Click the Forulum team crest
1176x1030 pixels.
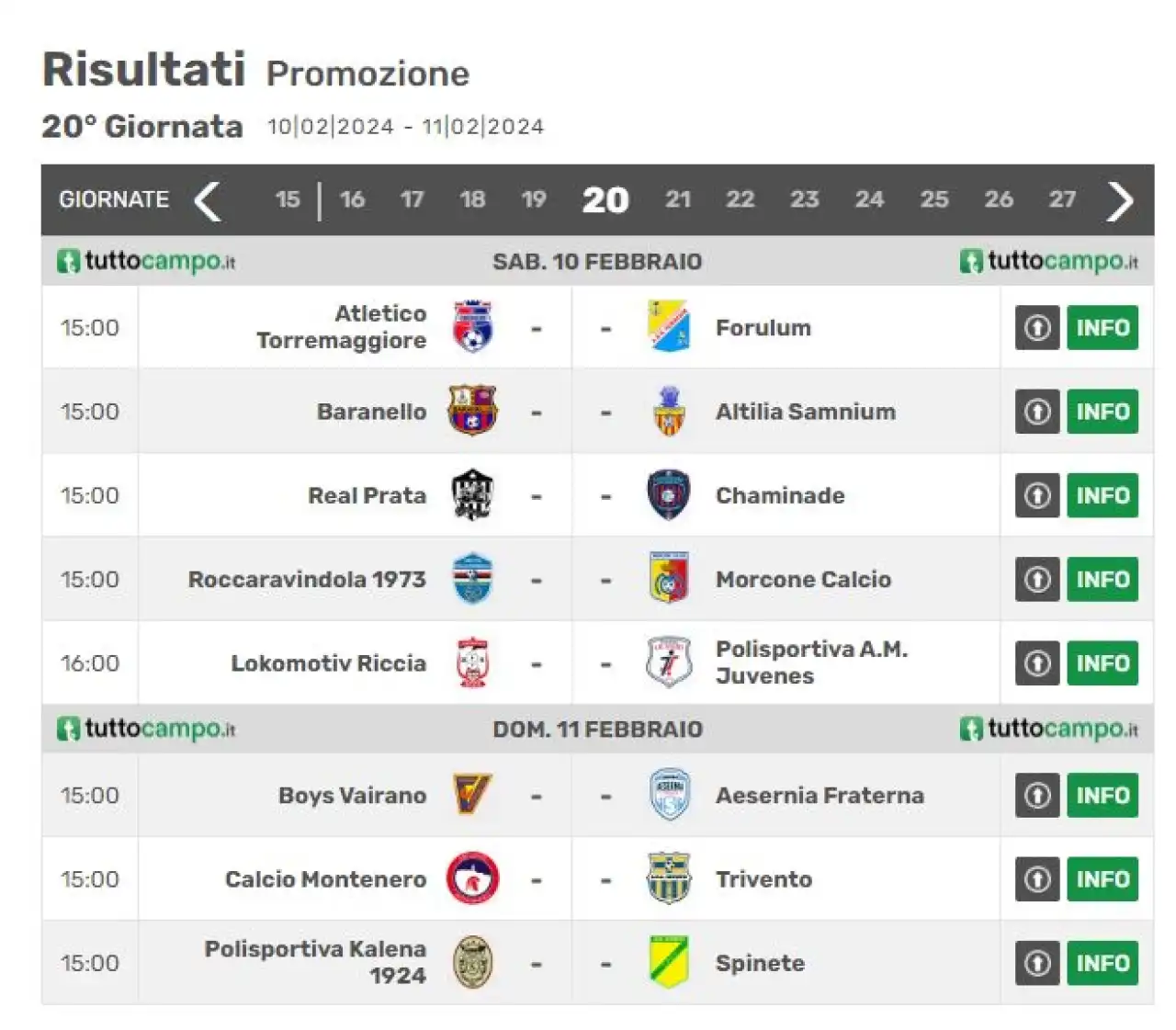[x=668, y=327]
